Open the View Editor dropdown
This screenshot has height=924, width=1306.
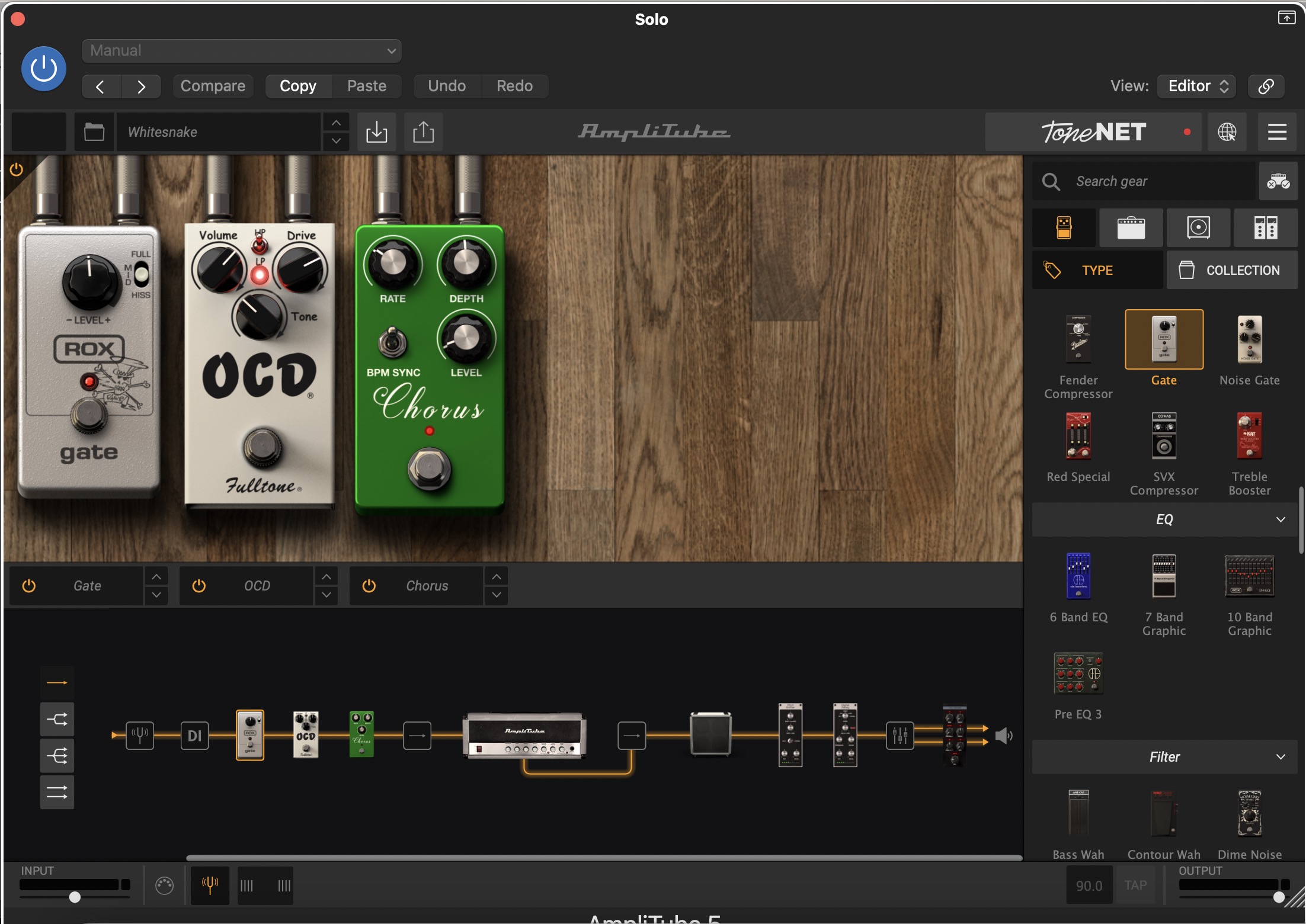point(1197,86)
